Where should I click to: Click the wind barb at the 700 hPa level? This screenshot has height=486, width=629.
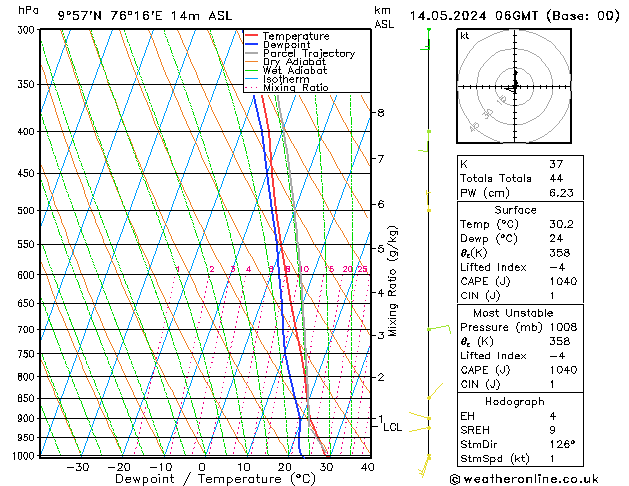point(439,329)
